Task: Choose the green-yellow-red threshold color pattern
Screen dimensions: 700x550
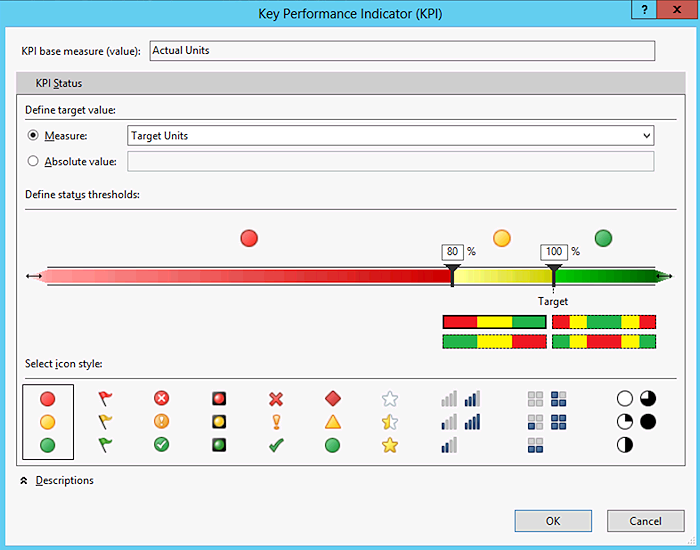Action: click(495, 342)
